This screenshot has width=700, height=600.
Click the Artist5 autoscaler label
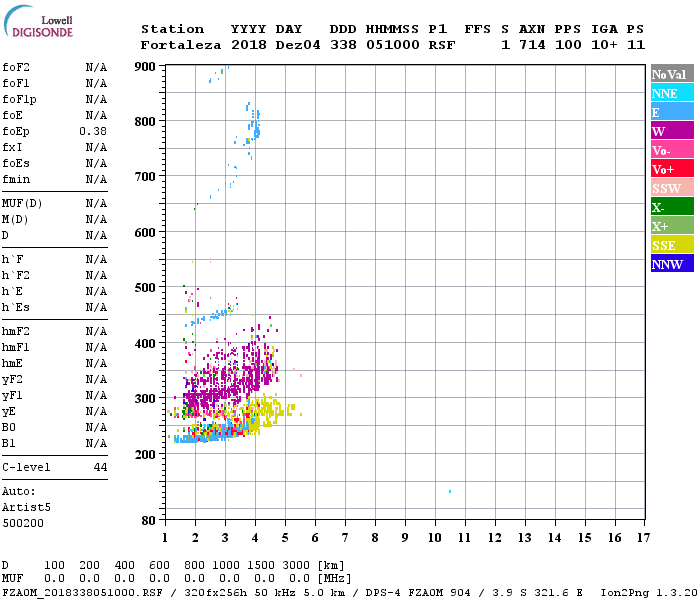pos(26,508)
